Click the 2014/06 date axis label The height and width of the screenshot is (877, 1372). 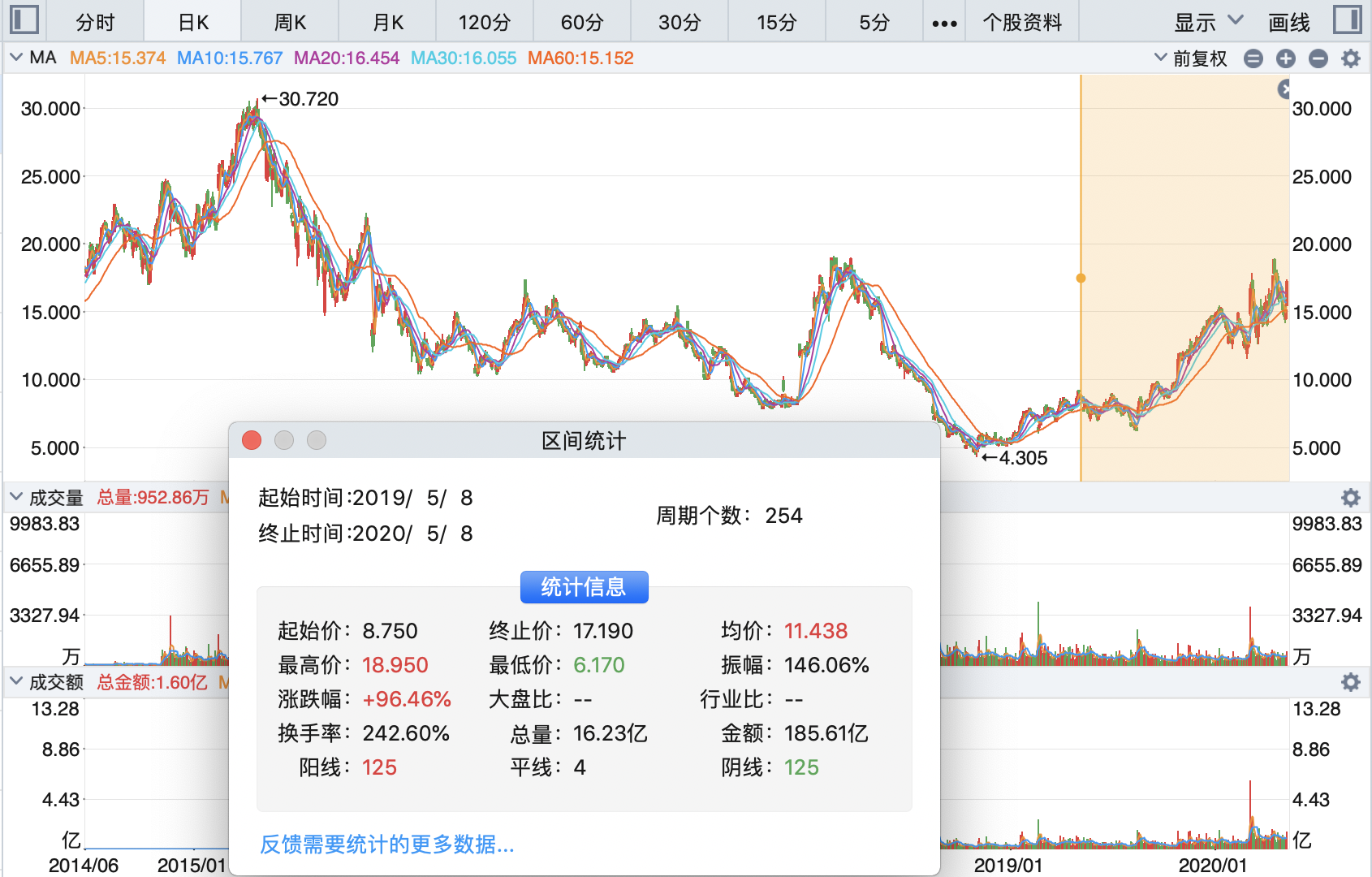coord(84,866)
